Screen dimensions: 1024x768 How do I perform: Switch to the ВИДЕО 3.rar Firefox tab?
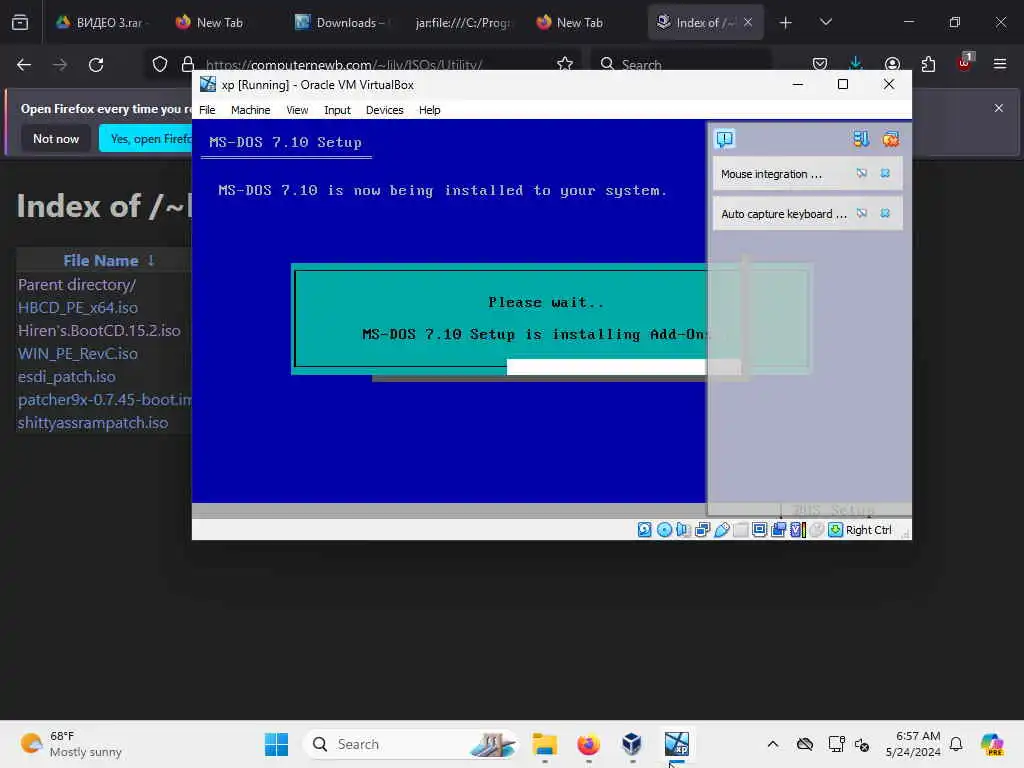tap(101, 22)
